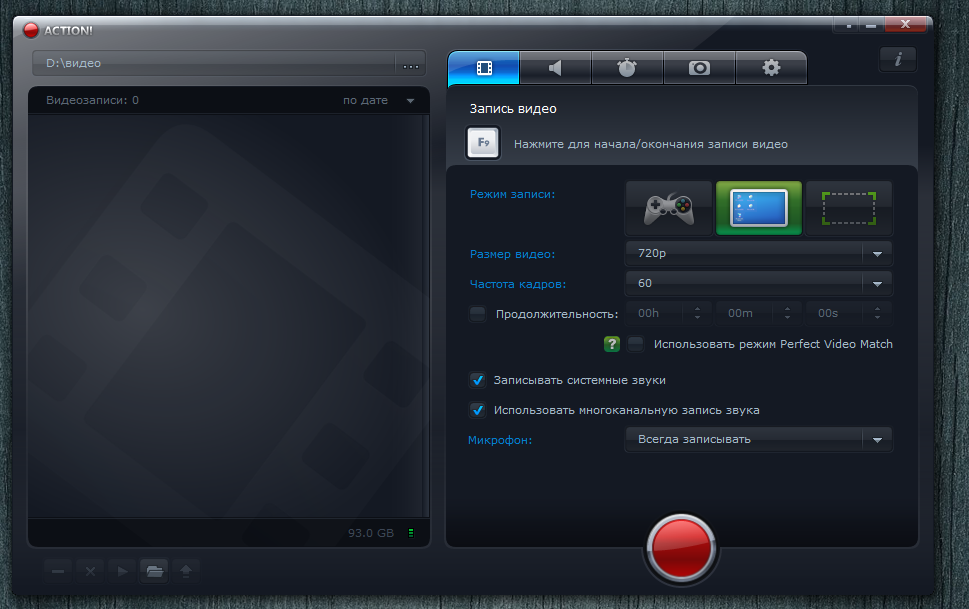Viewport: 969px width, 609px height.
Task: Click the upload arrow icon
Action: tap(186, 571)
